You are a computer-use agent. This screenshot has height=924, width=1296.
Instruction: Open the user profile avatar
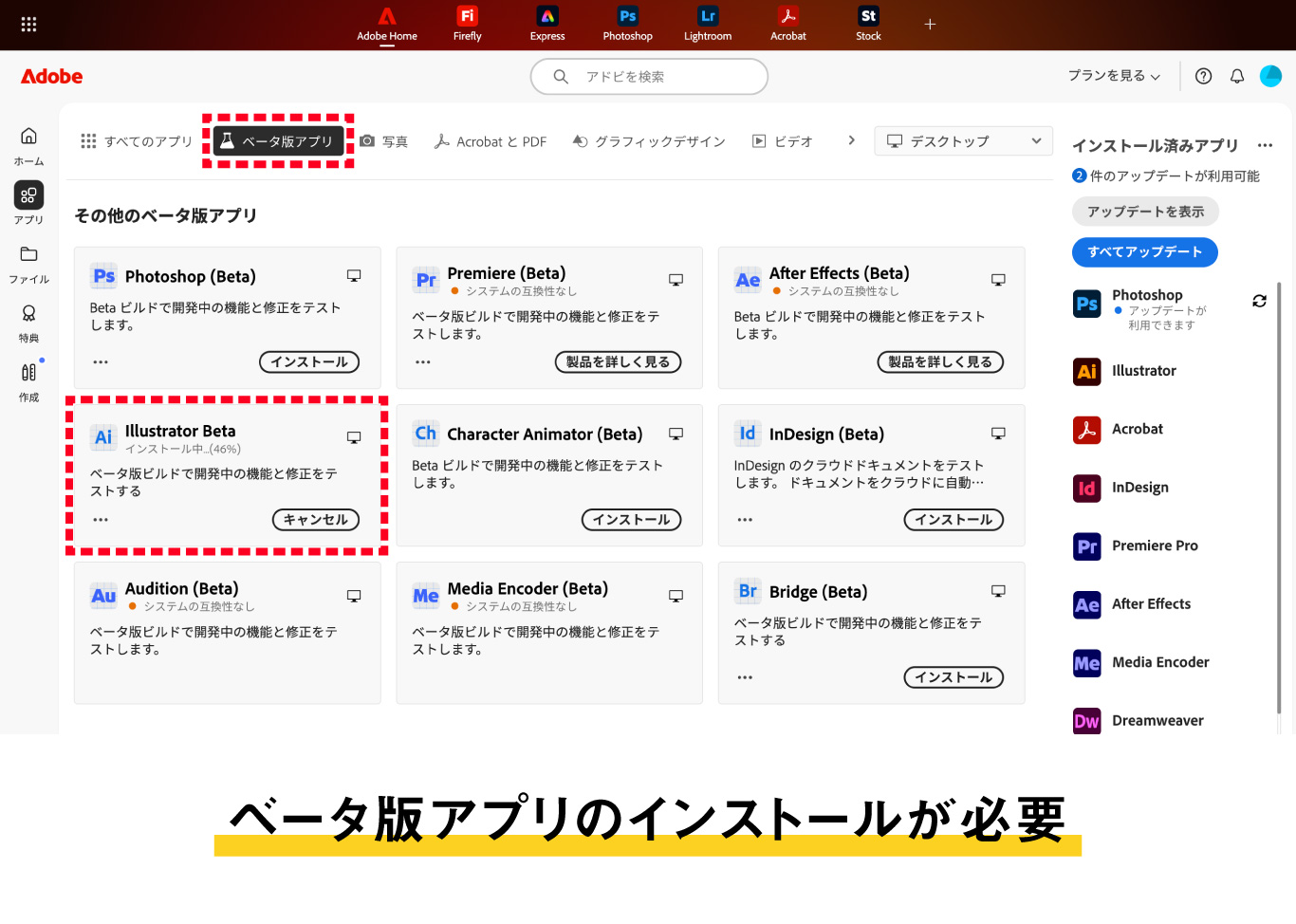click(1270, 77)
